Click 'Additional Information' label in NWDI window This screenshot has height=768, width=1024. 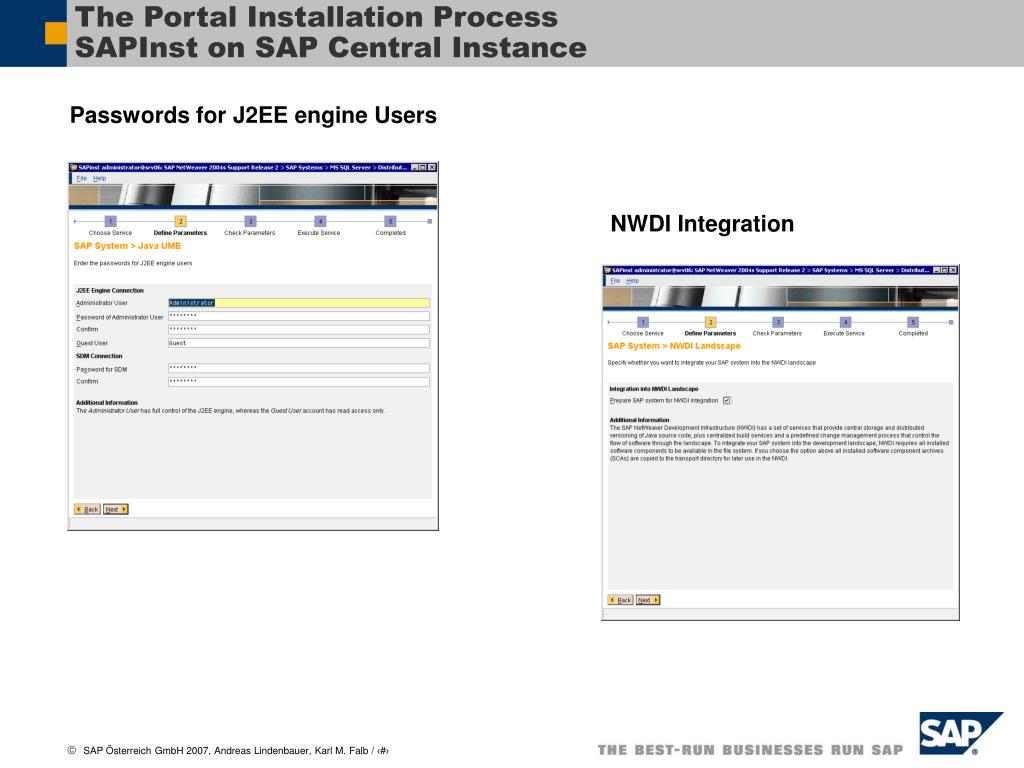point(639,420)
